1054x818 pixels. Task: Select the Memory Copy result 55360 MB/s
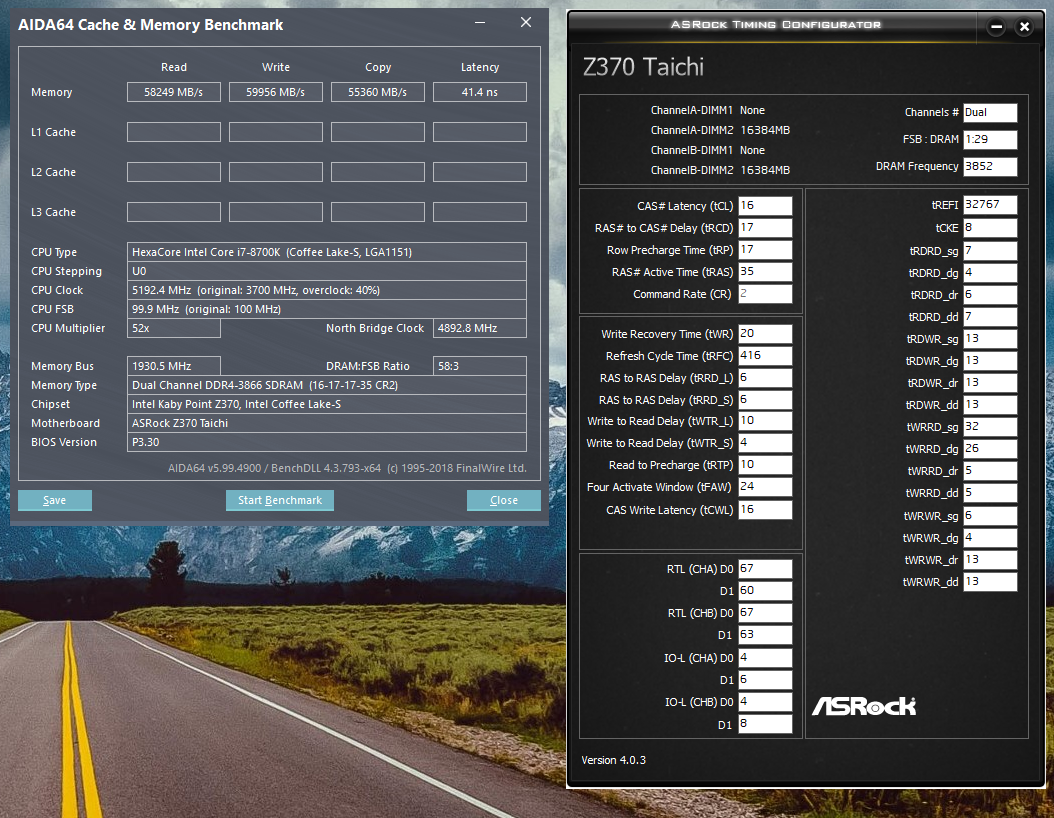(378, 92)
